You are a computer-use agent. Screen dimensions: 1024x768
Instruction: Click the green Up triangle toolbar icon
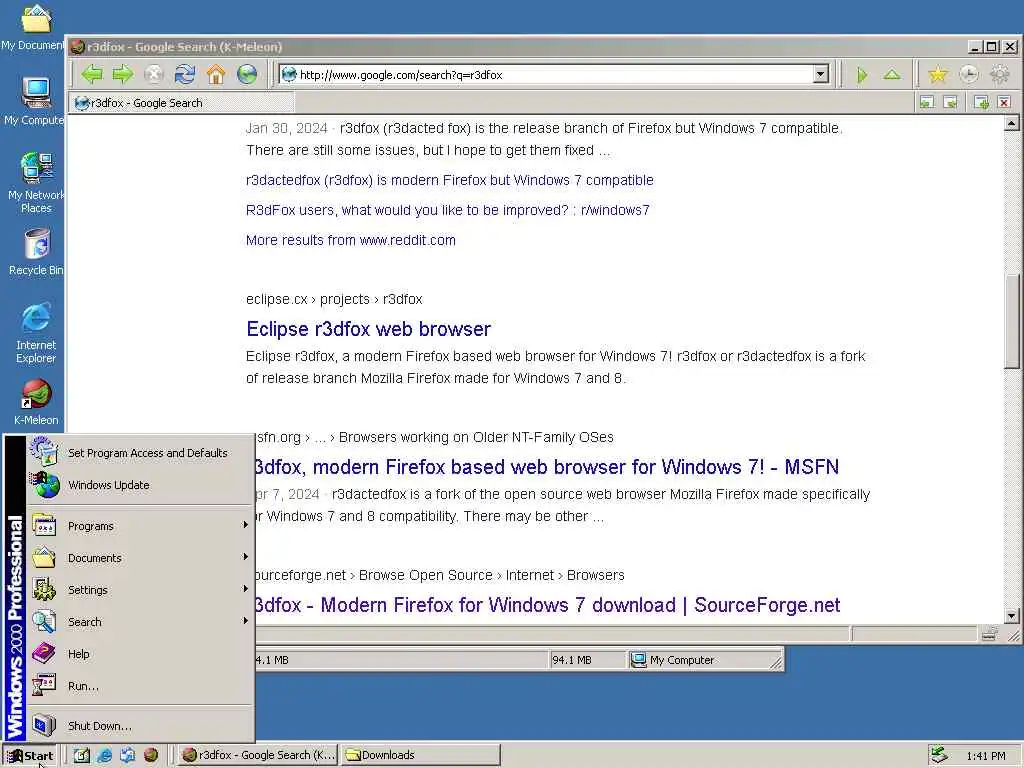892,75
